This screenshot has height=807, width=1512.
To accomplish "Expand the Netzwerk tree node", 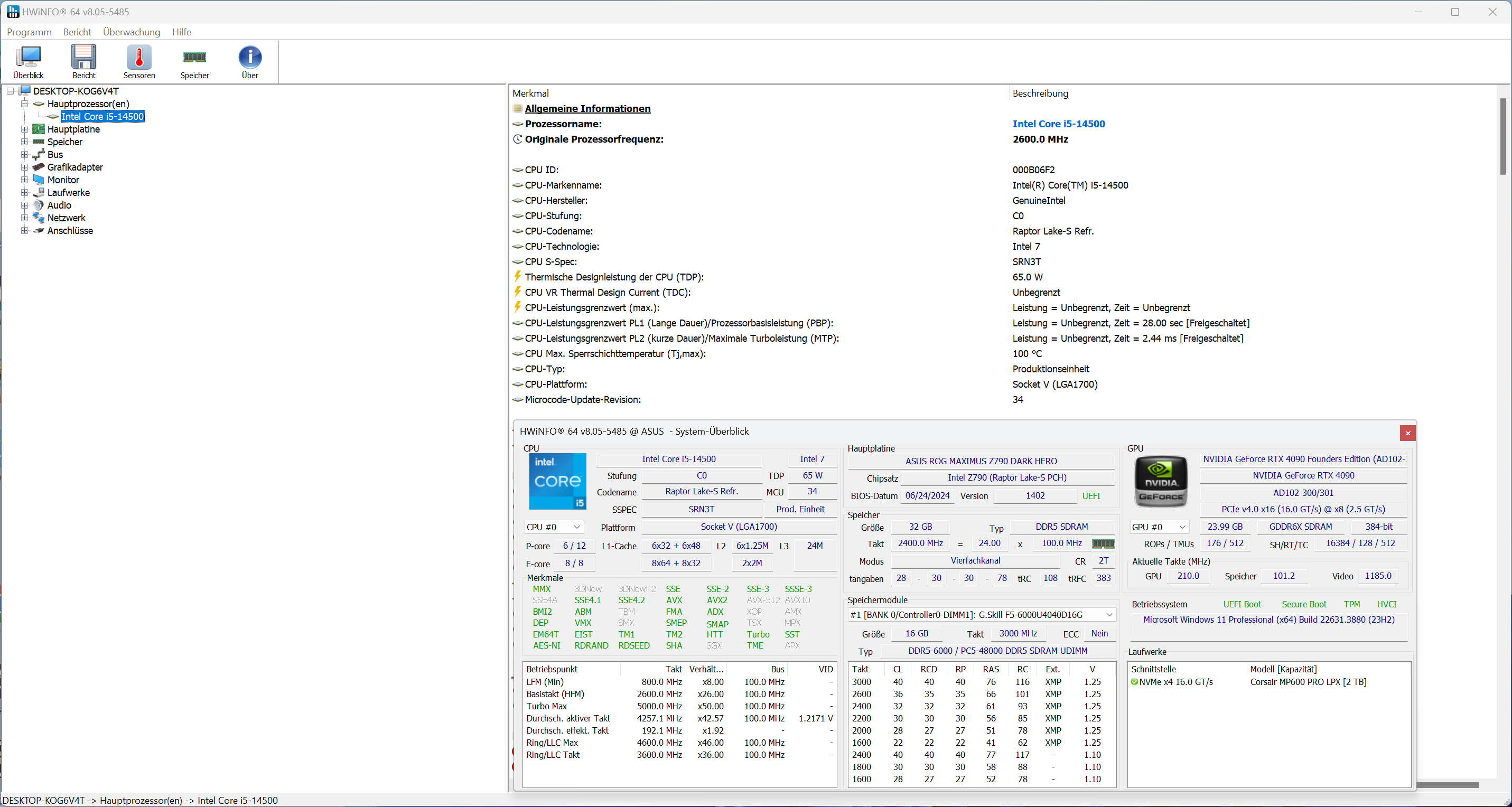I will pos(25,218).
